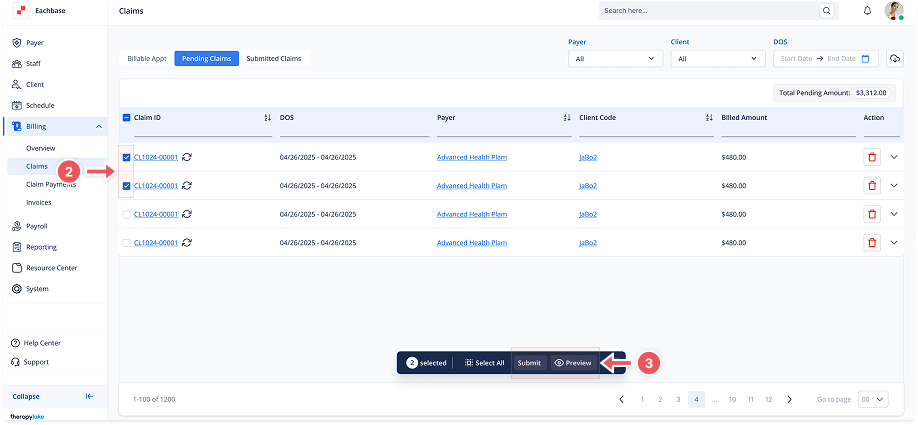Collapse the Billing menu in the sidebar
The height and width of the screenshot is (425, 918).
[98, 126]
